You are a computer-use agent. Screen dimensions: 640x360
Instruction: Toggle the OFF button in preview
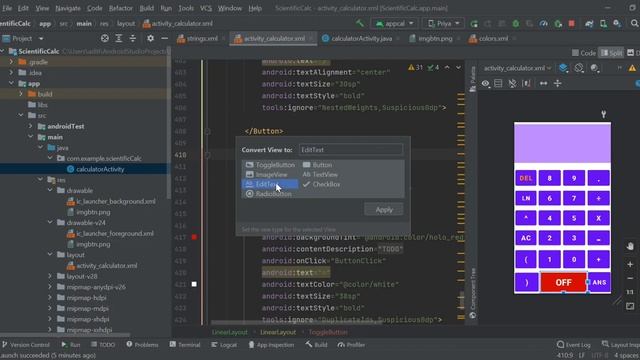pyautogui.click(x=563, y=282)
